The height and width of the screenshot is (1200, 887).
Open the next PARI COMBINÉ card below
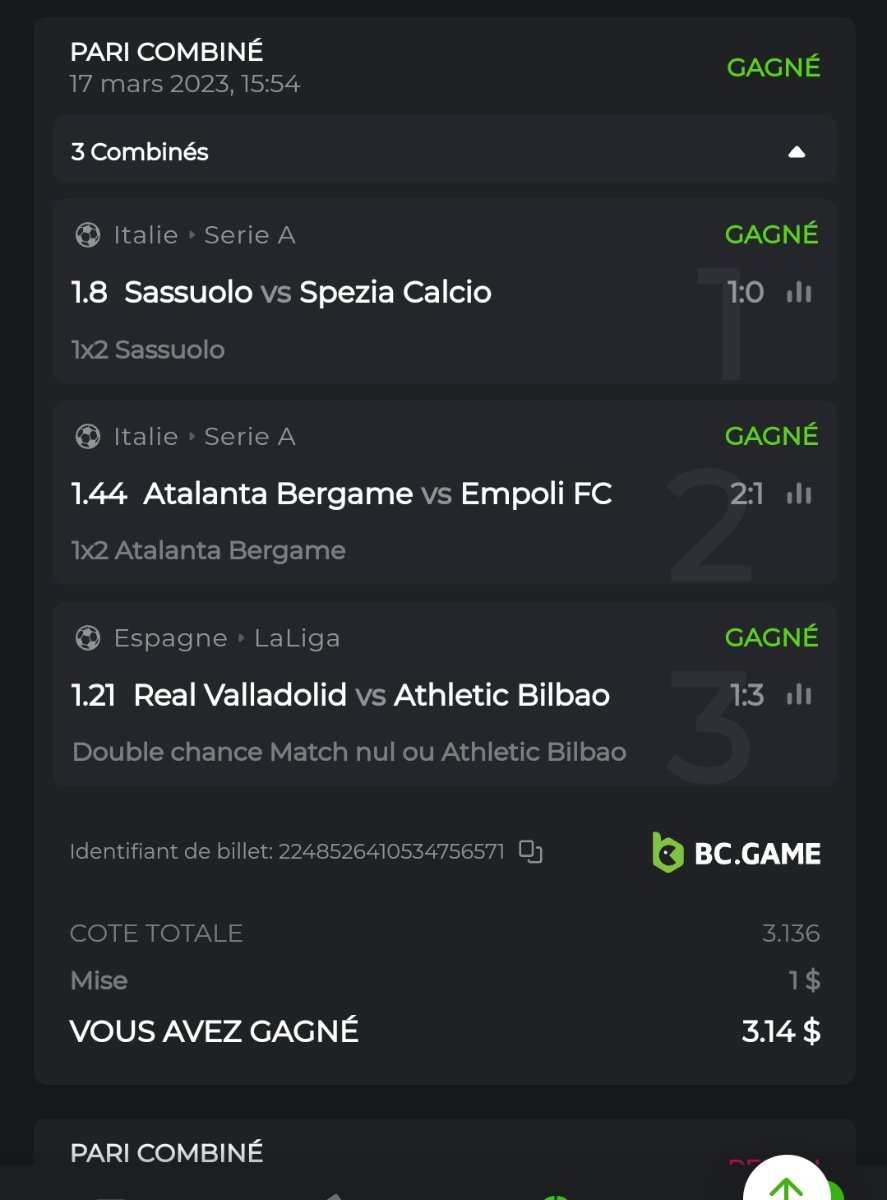point(166,1152)
